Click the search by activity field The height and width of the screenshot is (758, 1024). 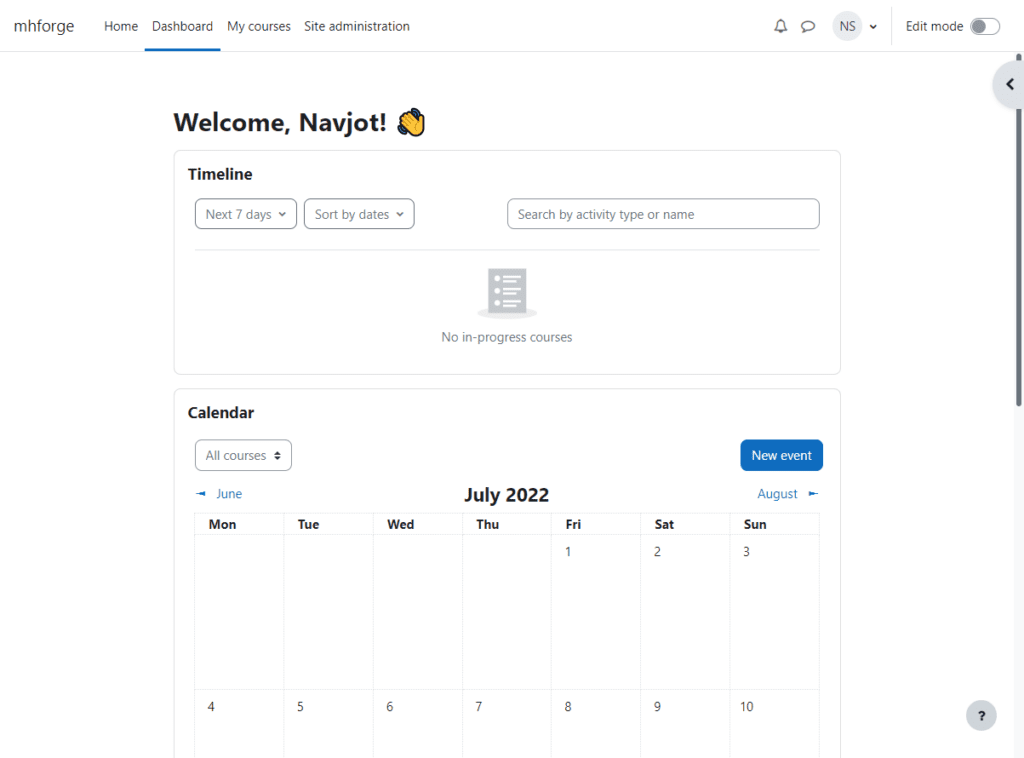[x=663, y=214]
